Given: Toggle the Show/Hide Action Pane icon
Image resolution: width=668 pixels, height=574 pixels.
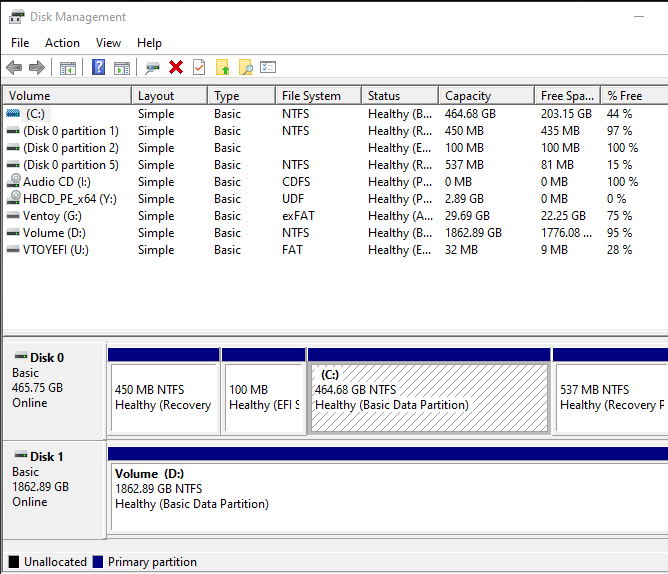Looking at the screenshot, I should point(122,68).
